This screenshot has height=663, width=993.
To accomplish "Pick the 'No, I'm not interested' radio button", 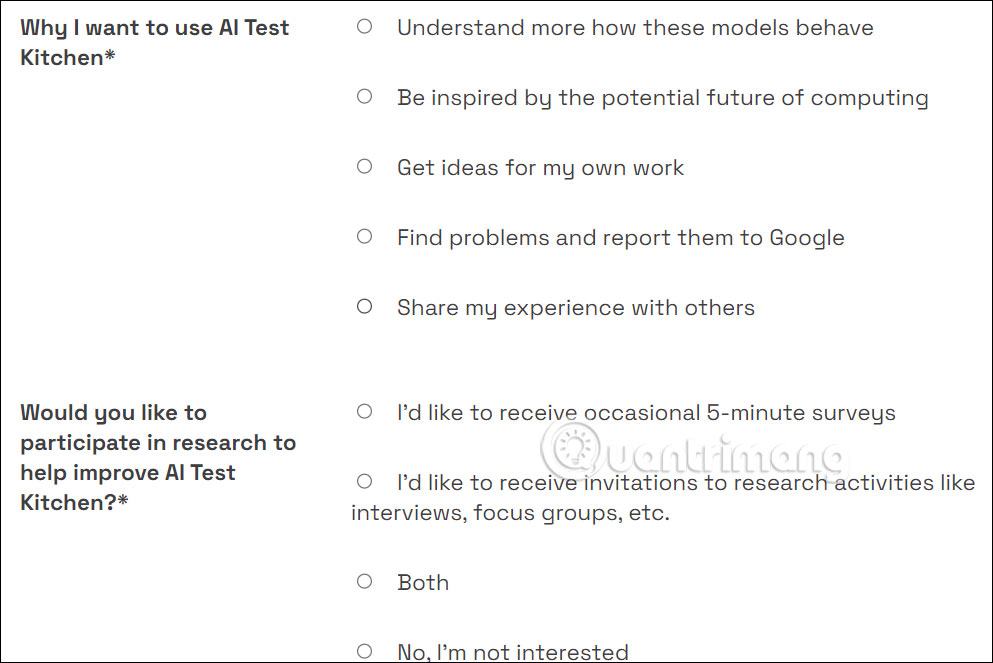I will tap(364, 651).
